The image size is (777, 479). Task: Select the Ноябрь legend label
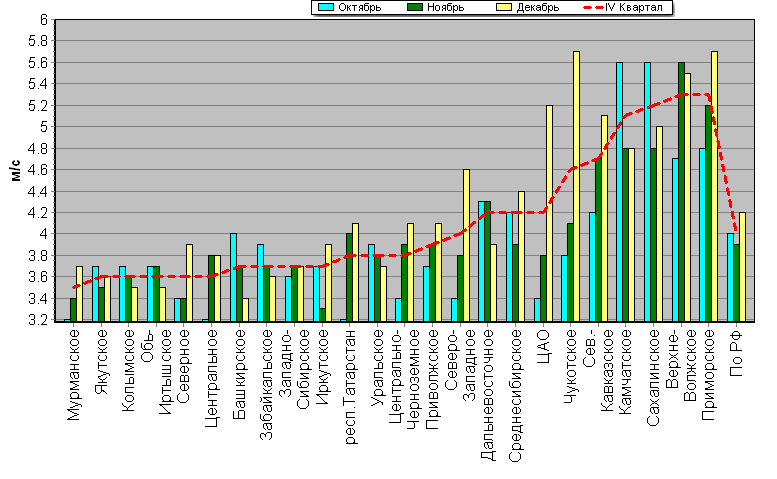(445, 7)
